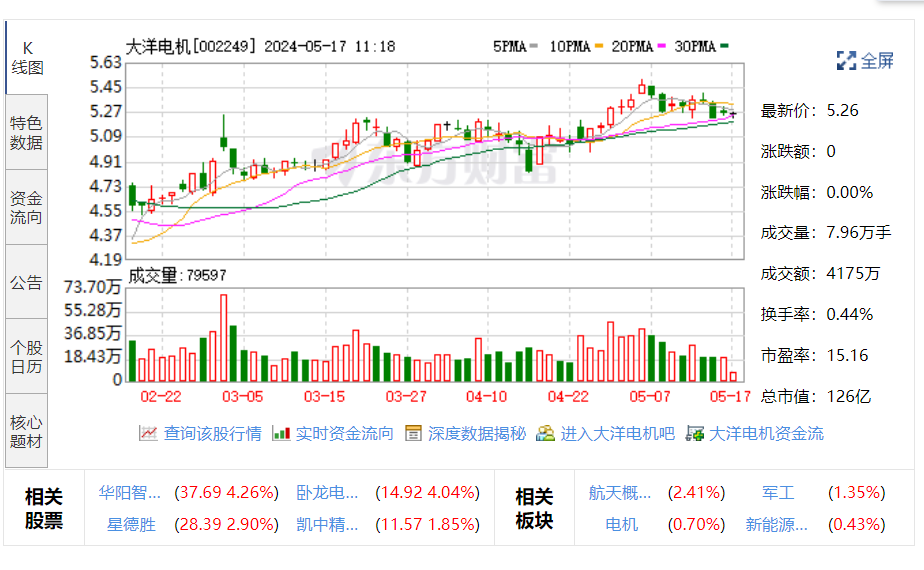924x570 pixels.
Task: Switch to the 资金流向 tab
Action: coord(27,207)
